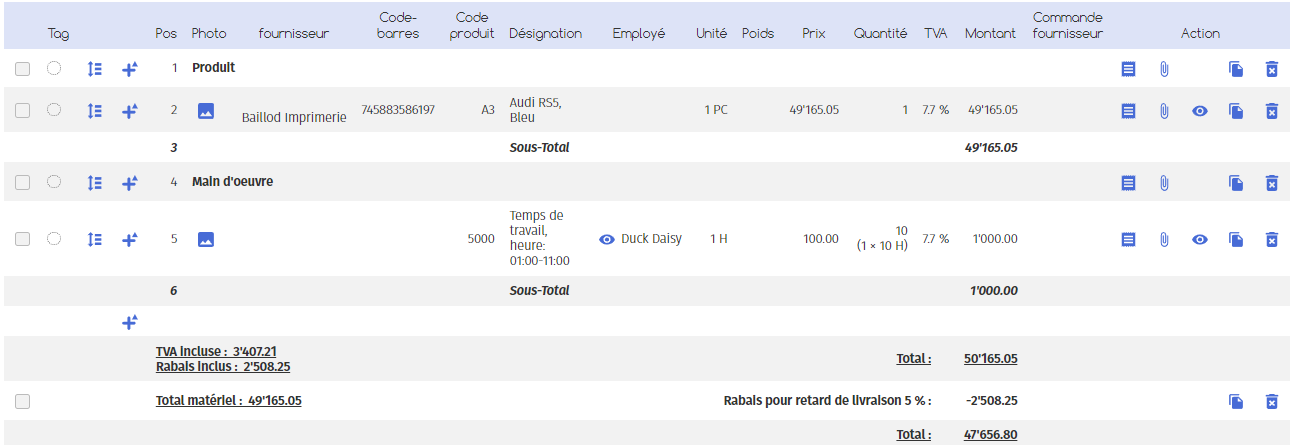This screenshot has width=1291, height=445.
Task: Reorder the Produit row with sort icon
Action: point(94,69)
